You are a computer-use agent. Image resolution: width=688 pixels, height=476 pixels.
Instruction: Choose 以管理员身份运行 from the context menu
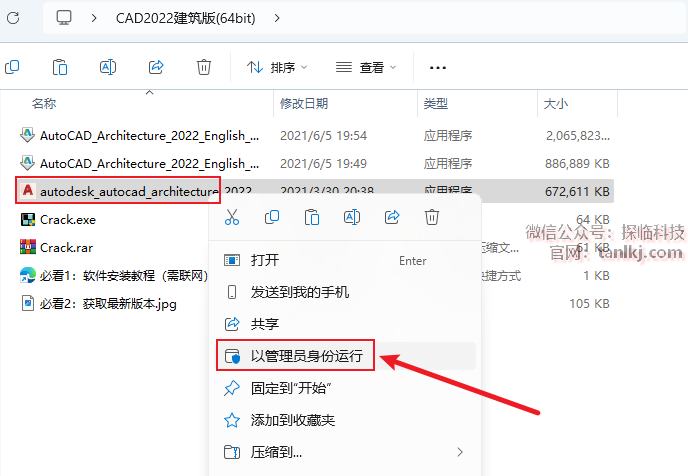point(346,356)
